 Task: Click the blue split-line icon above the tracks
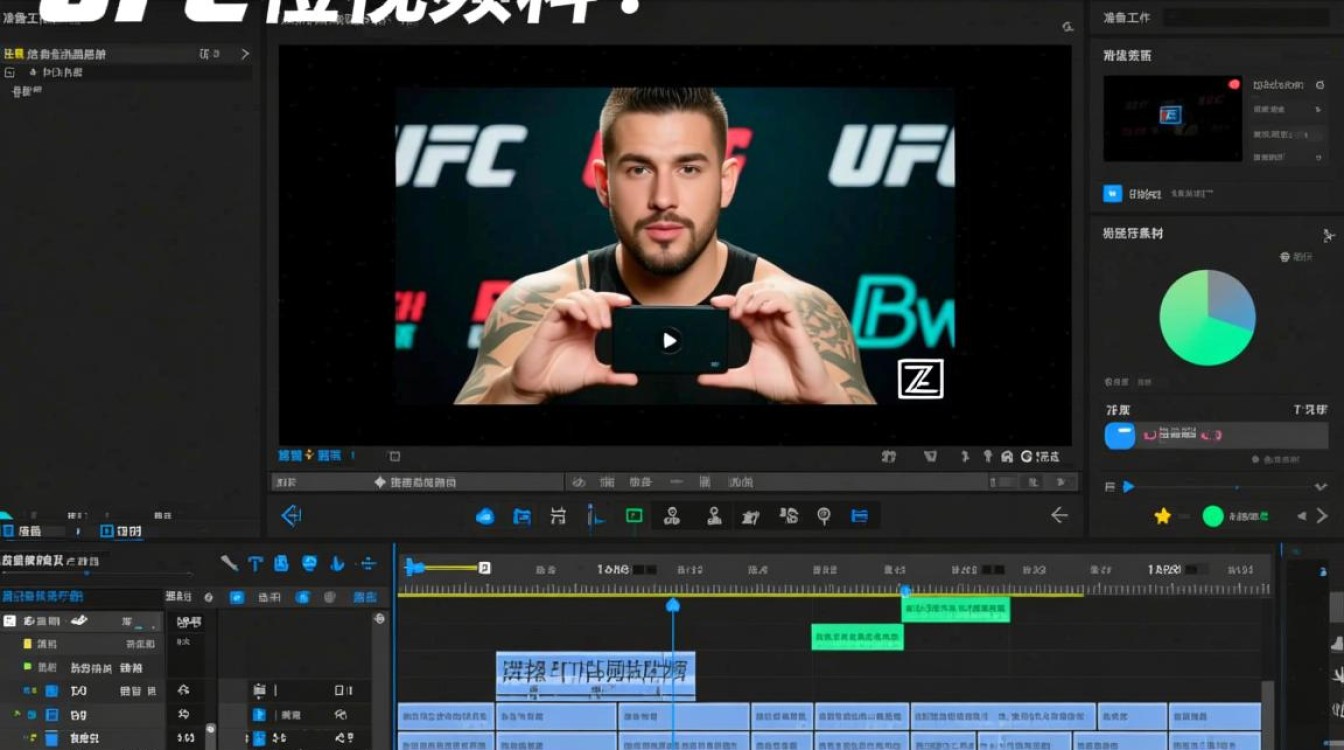[369, 564]
